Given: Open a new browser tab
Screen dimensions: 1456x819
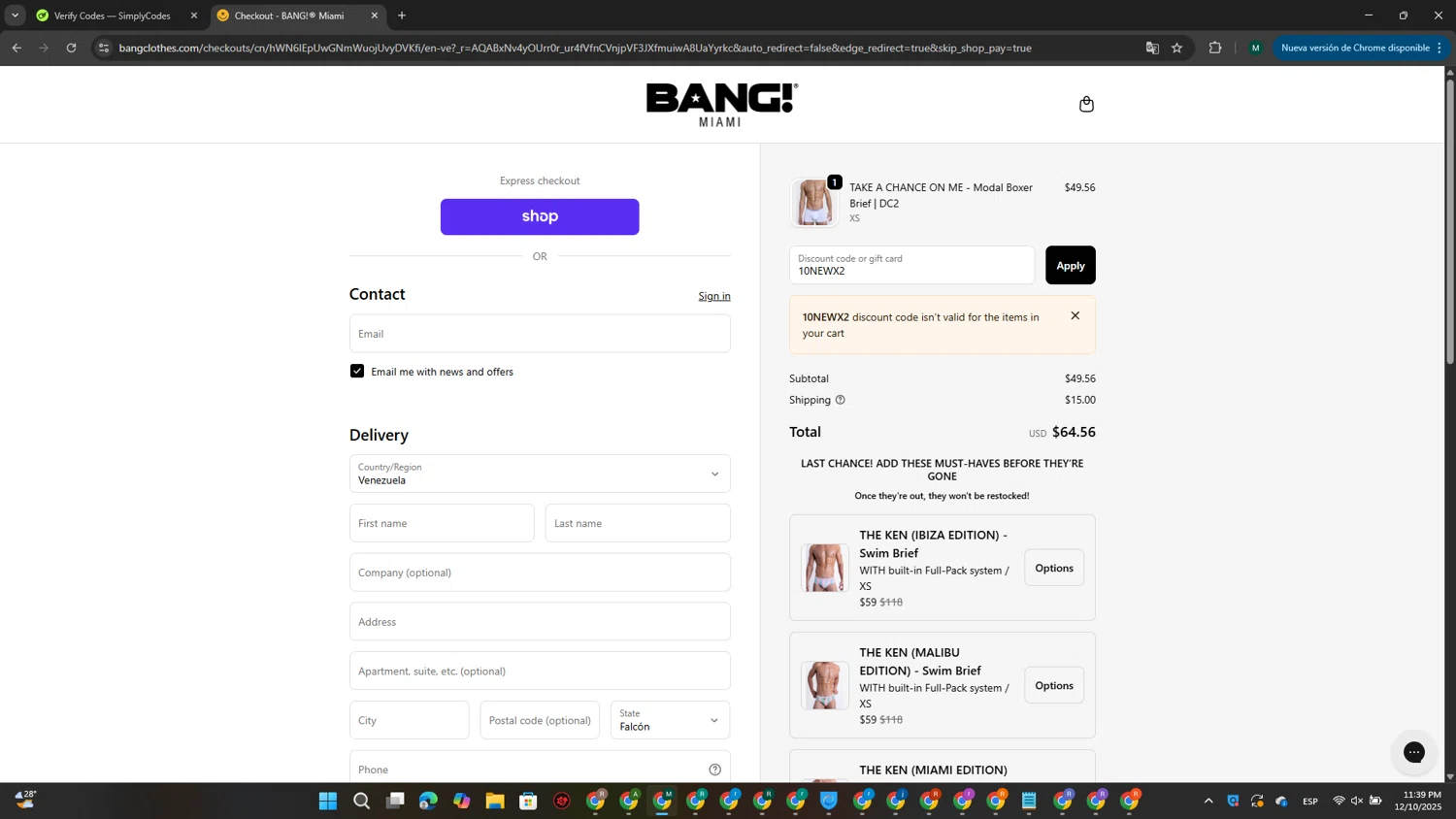Looking at the screenshot, I should click(402, 16).
